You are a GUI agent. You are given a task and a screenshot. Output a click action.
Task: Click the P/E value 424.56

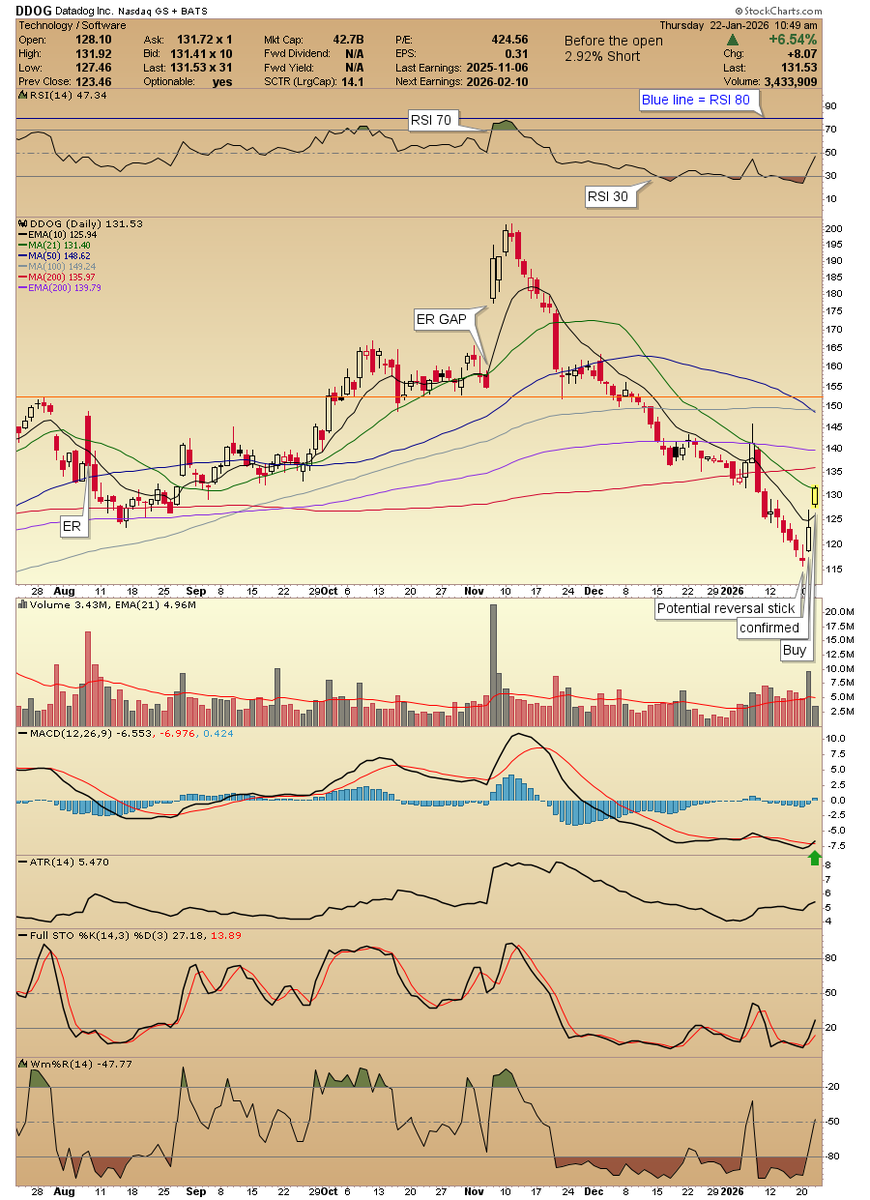pyautogui.click(x=511, y=41)
